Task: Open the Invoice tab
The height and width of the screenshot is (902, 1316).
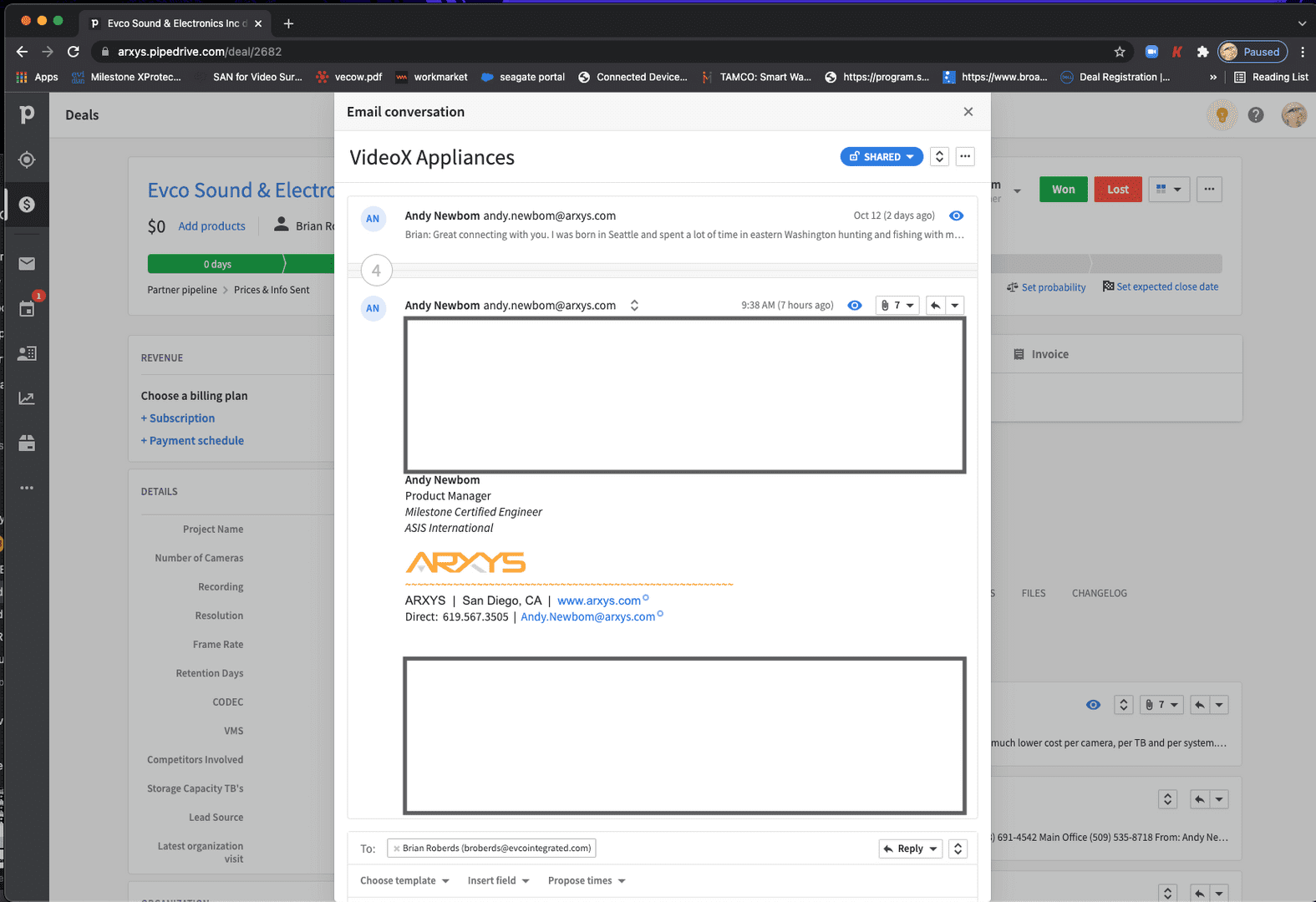Action: [x=1041, y=354]
